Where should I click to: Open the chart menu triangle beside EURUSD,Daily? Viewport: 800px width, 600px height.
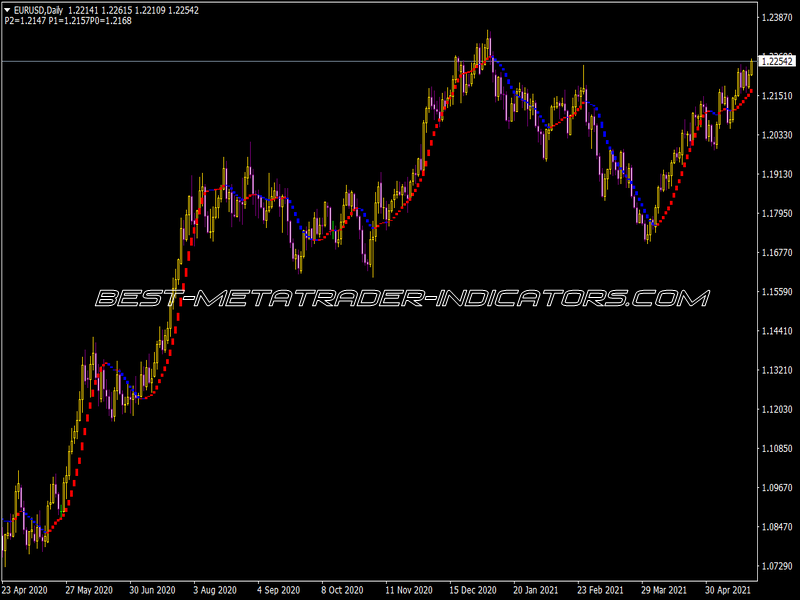[7, 10]
